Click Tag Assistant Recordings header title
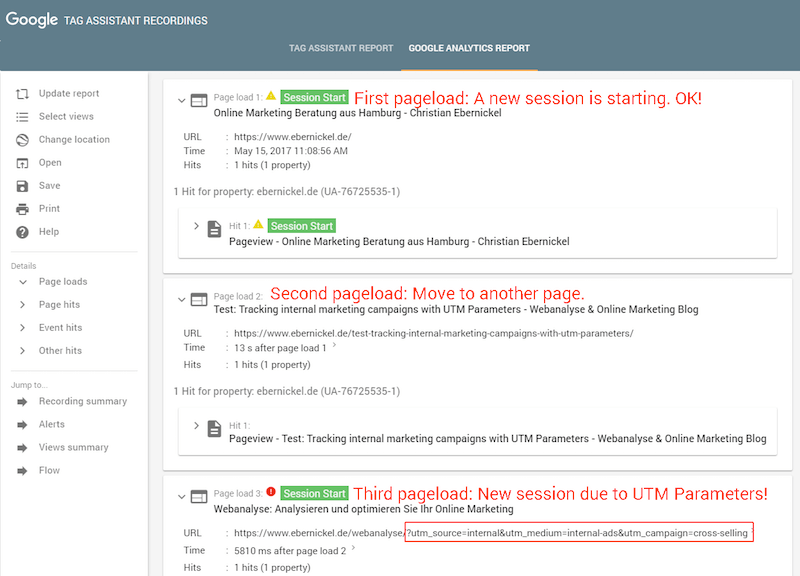This screenshot has width=800, height=576. (x=136, y=21)
